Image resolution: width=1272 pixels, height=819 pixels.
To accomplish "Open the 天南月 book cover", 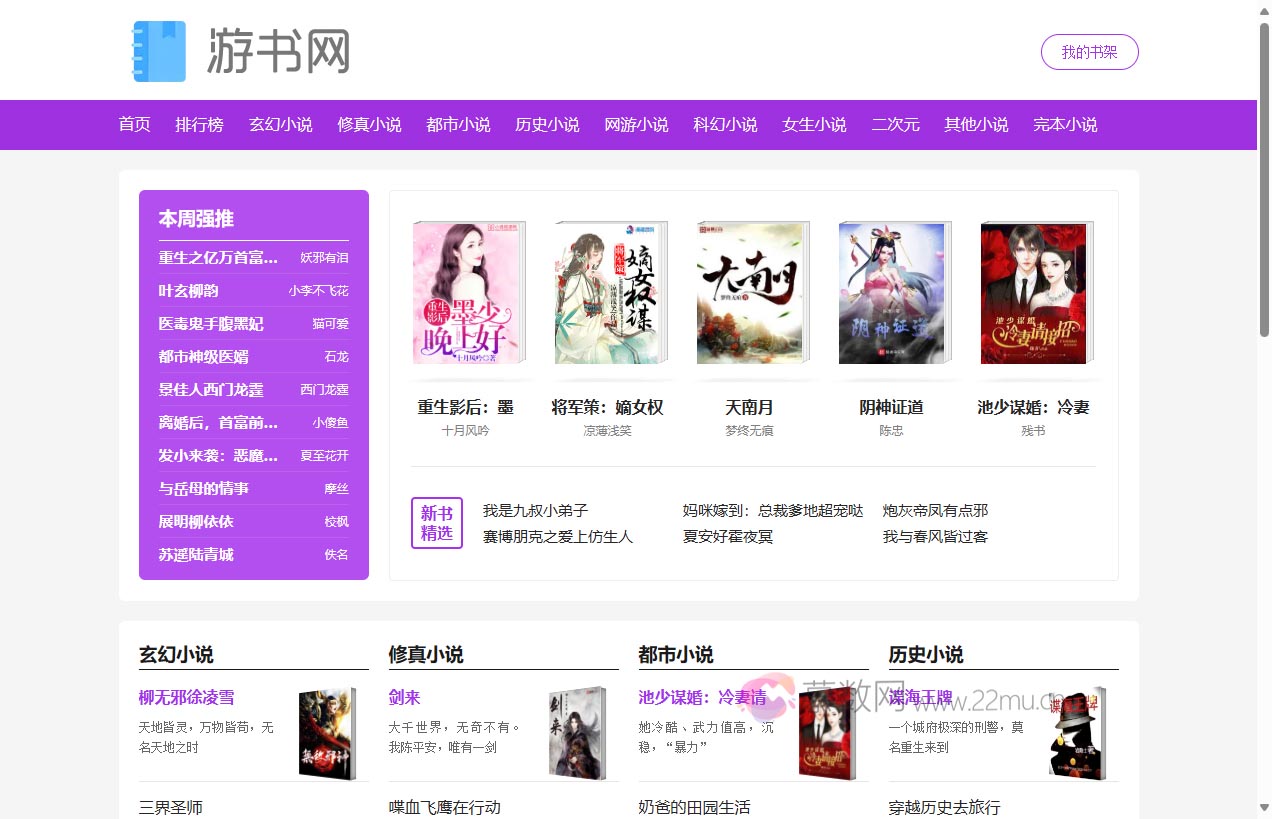I will coord(753,292).
